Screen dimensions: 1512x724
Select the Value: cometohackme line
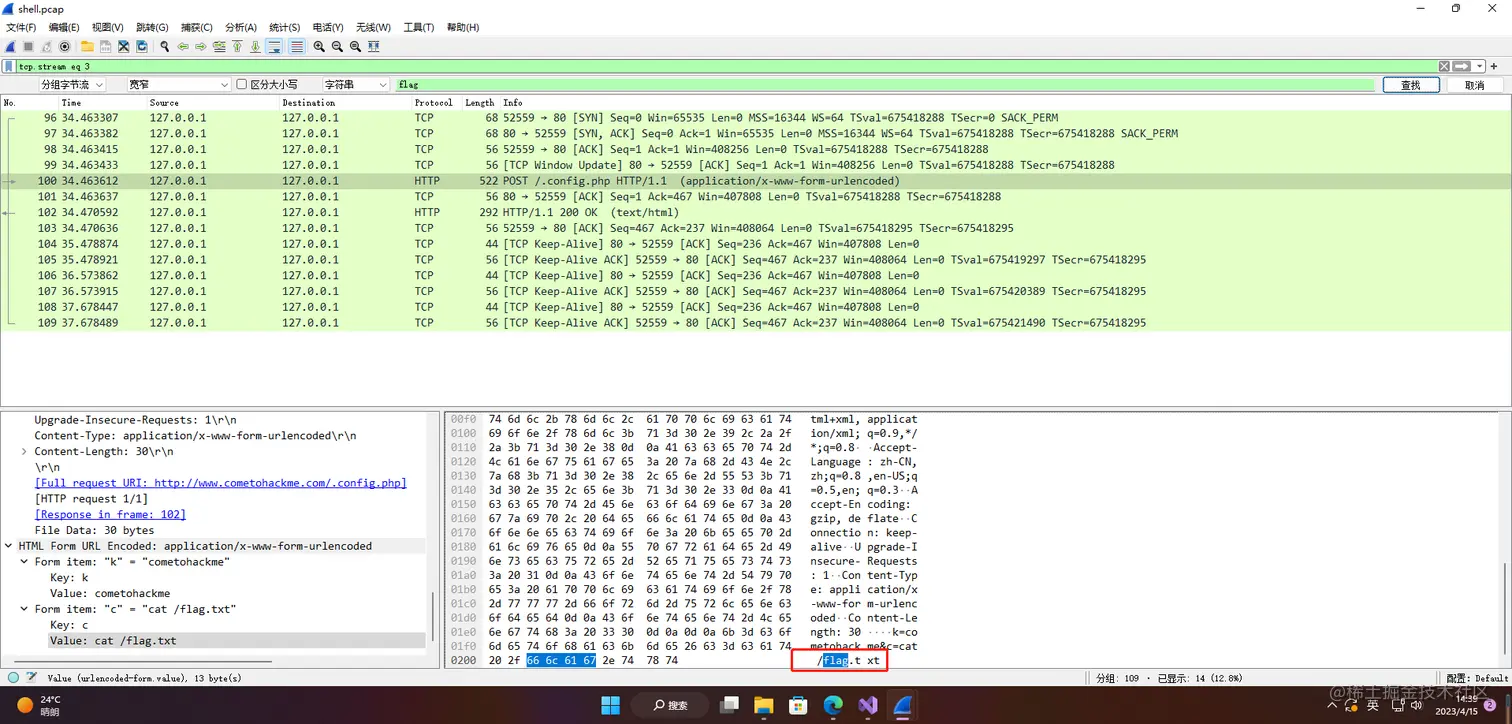point(110,593)
